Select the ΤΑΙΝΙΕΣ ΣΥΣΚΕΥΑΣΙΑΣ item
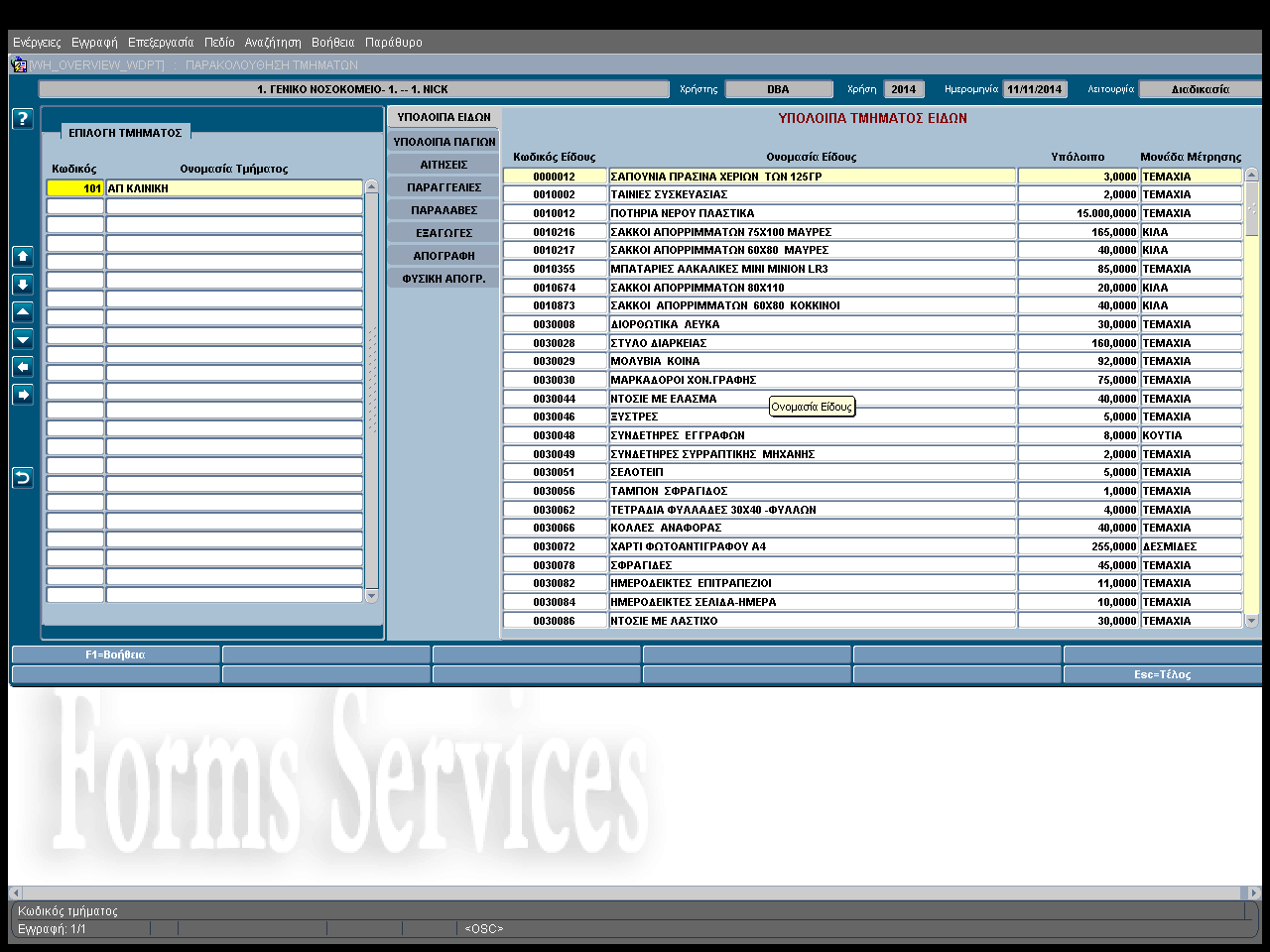The image size is (1270, 952). (x=812, y=194)
